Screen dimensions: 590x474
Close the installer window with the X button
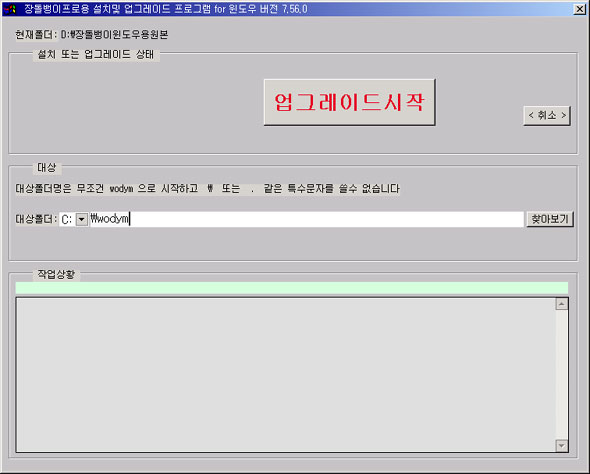tap(579, 9)
